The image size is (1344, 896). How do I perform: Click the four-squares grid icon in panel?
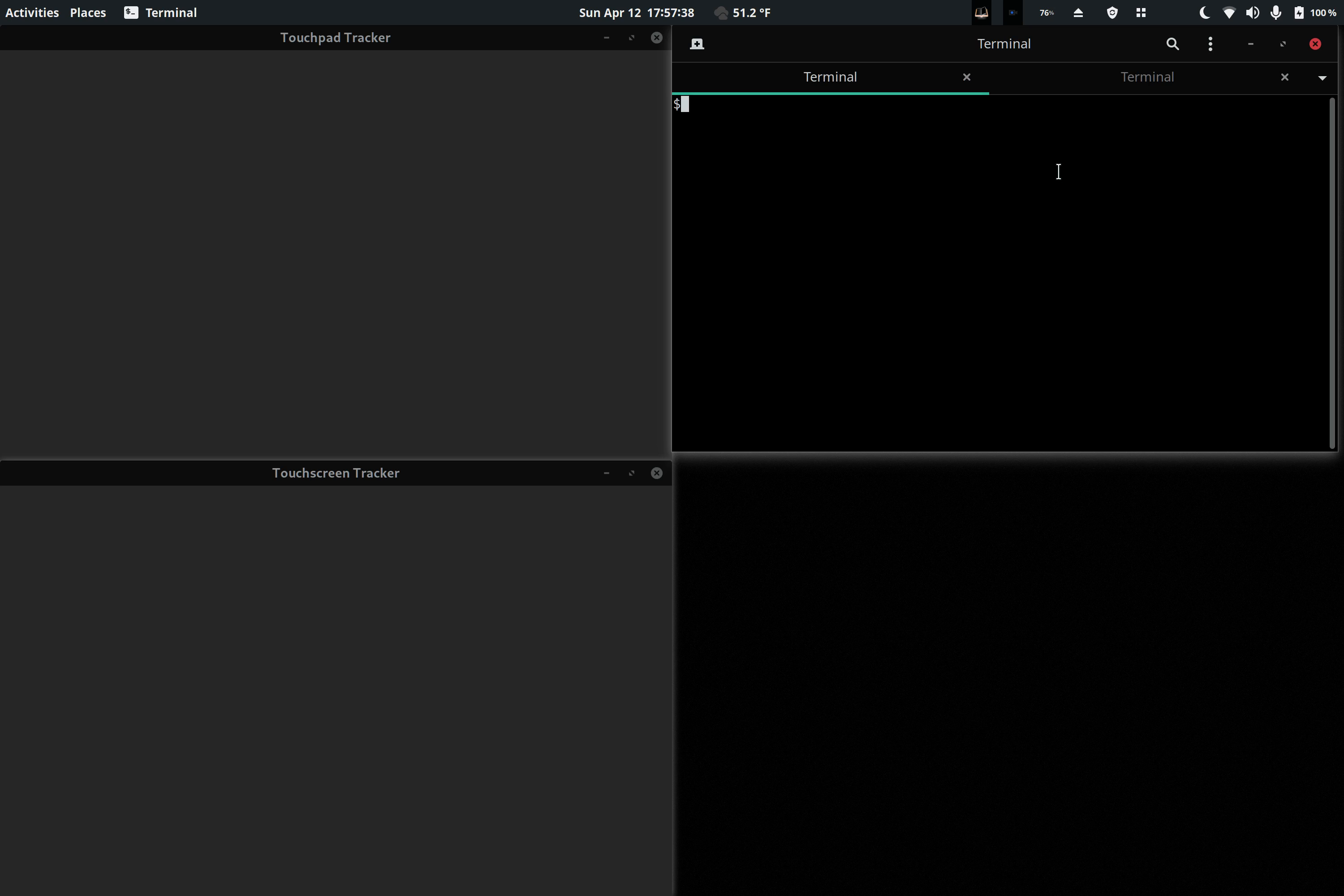(1141, 13)
